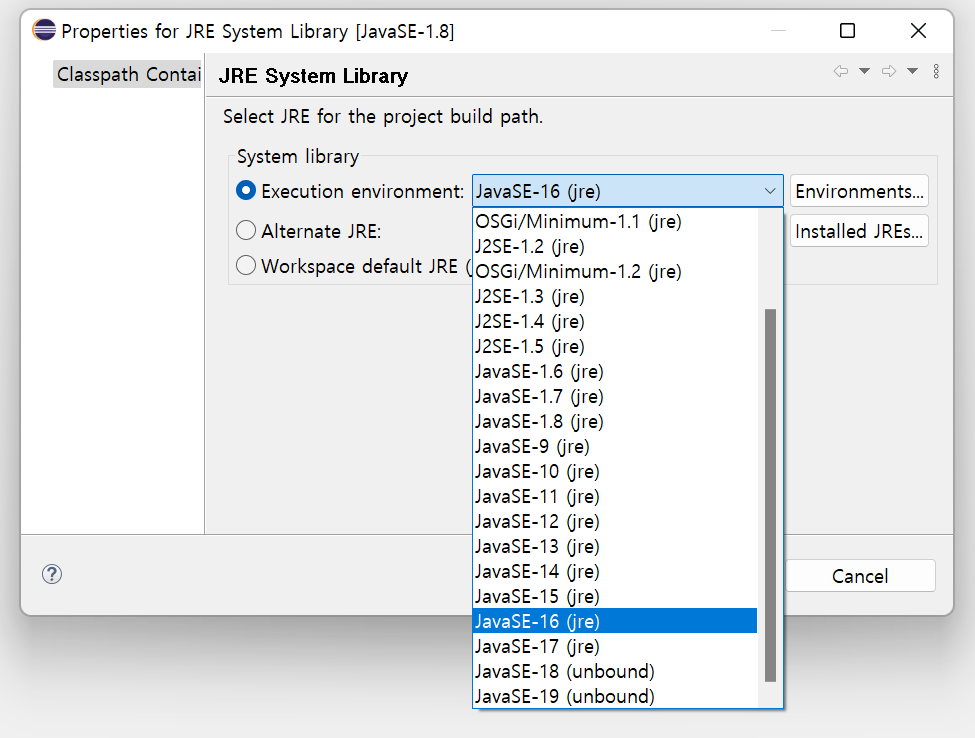Select JavaSE-19 (unbound) in dropdown
Viewport: 975px width, 738px height.
pyautogui.click(x=615, y=696)
